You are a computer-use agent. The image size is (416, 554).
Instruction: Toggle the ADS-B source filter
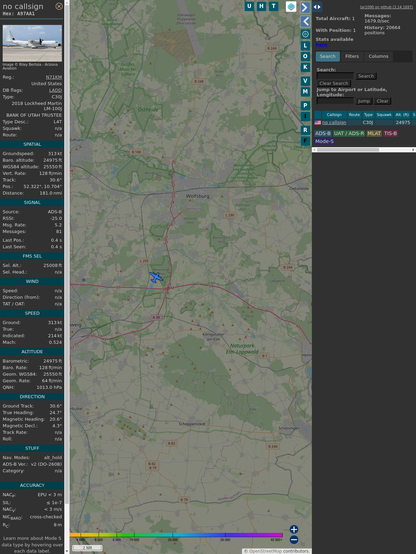coord(323,133)
